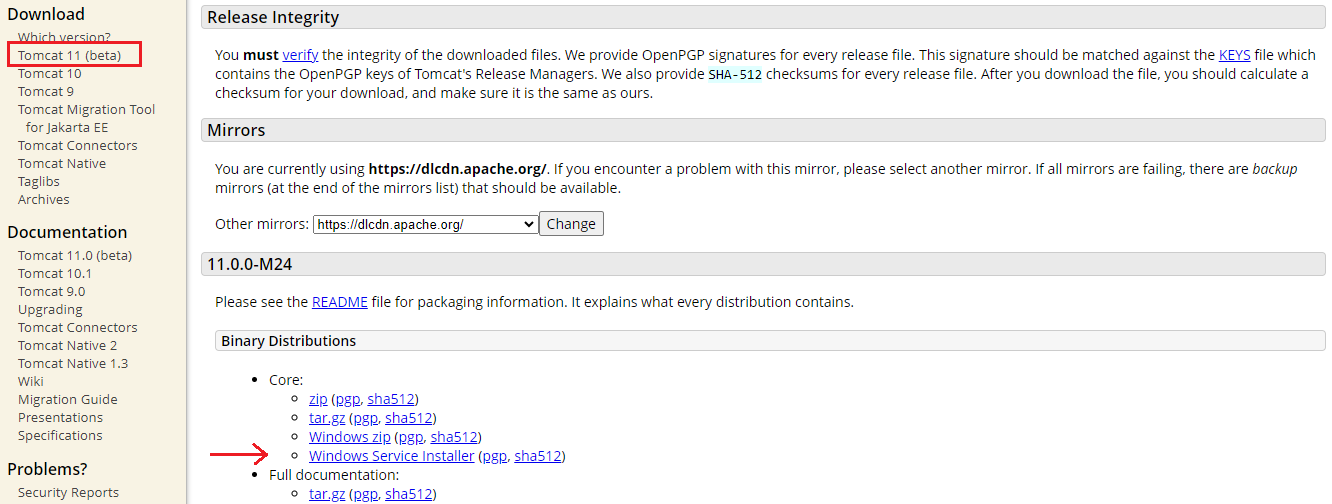
Task: Open the mirrors dropdown list
Action: [426, 225]
